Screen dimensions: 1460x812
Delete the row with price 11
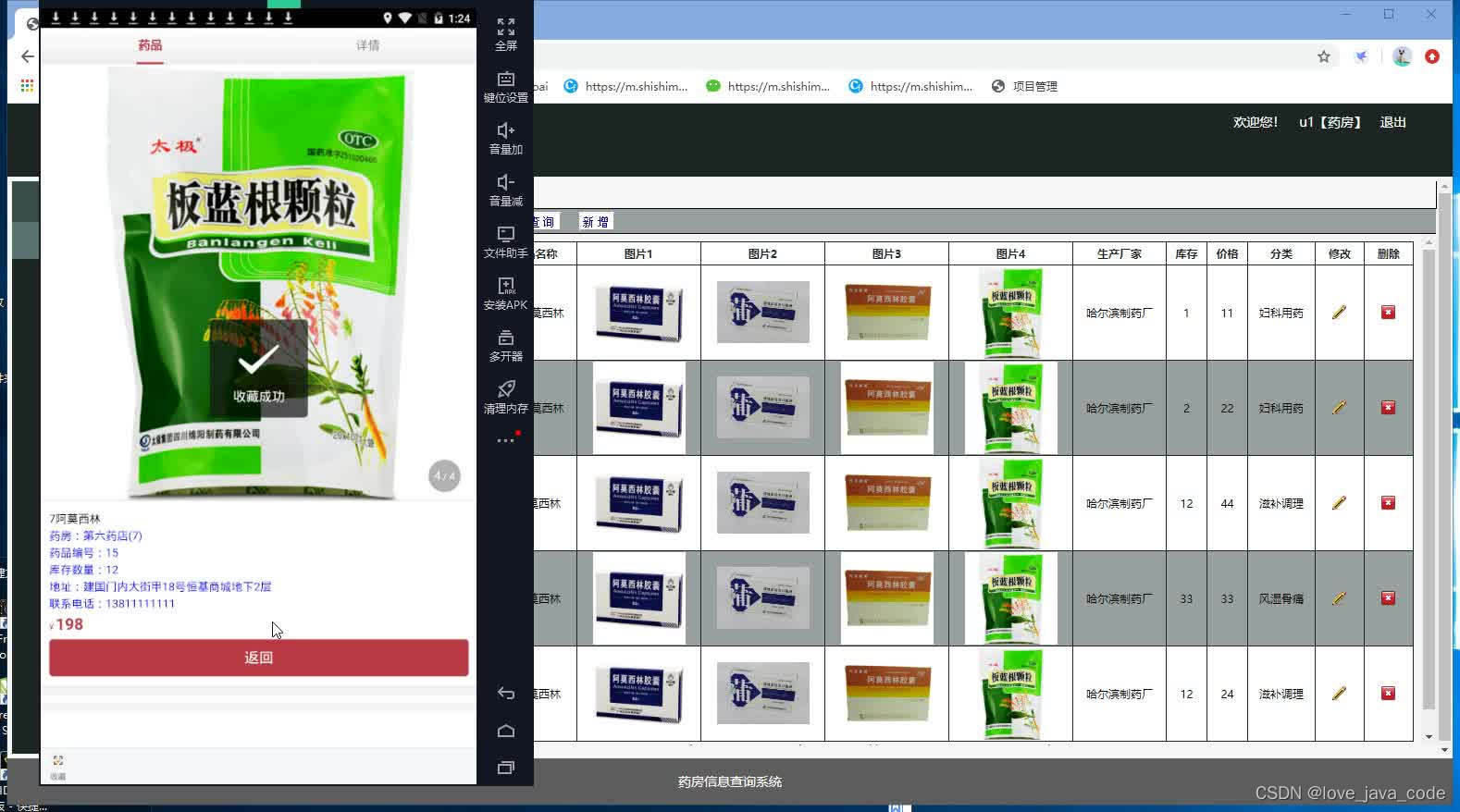tap(1388, 313)
